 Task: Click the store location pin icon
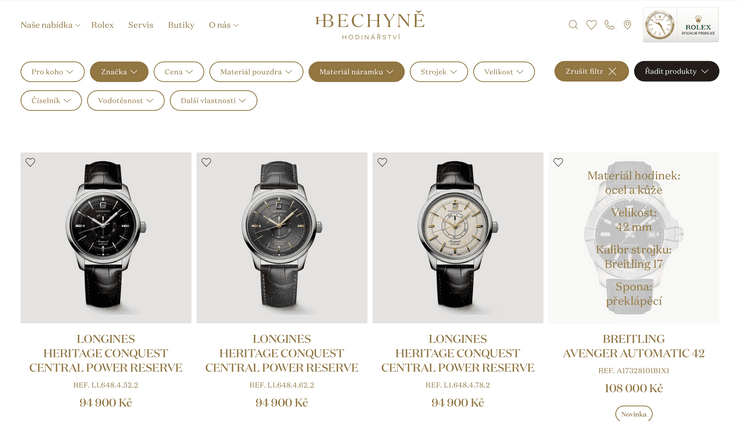pos(627,25)
